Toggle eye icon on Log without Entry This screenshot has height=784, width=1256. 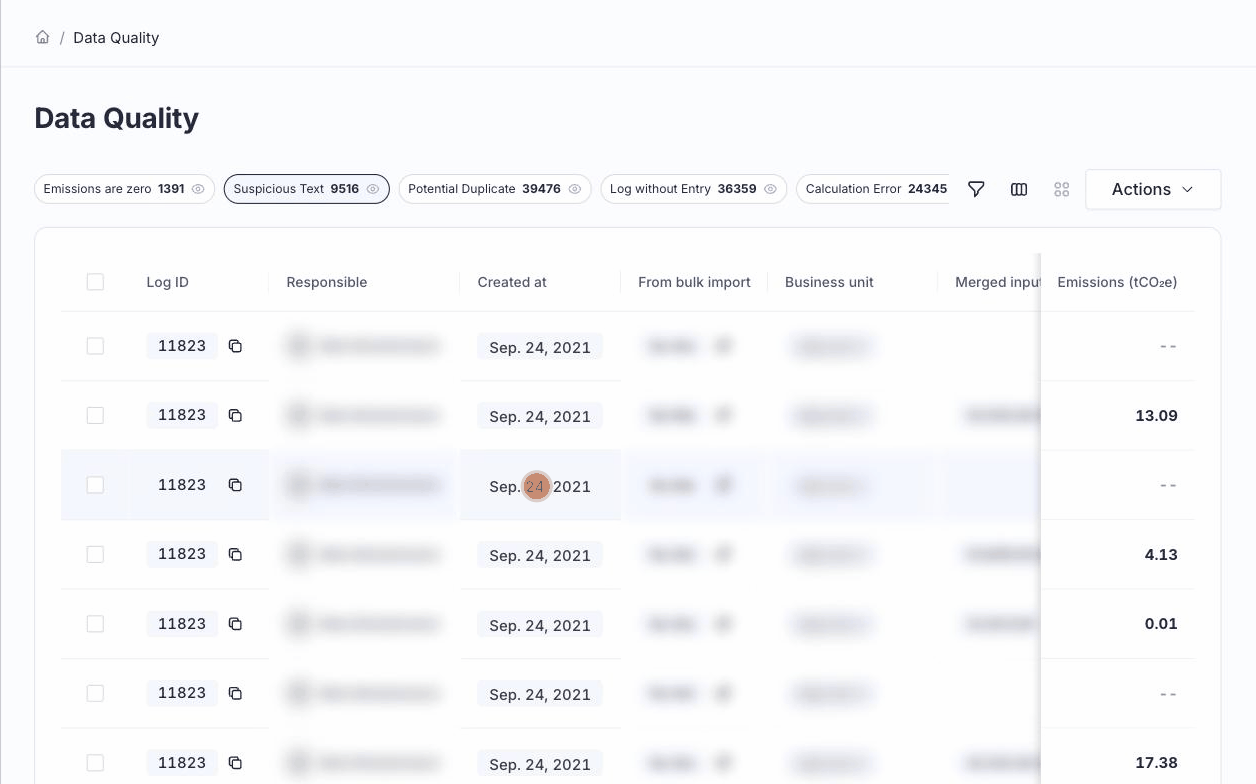coord(770,189)
